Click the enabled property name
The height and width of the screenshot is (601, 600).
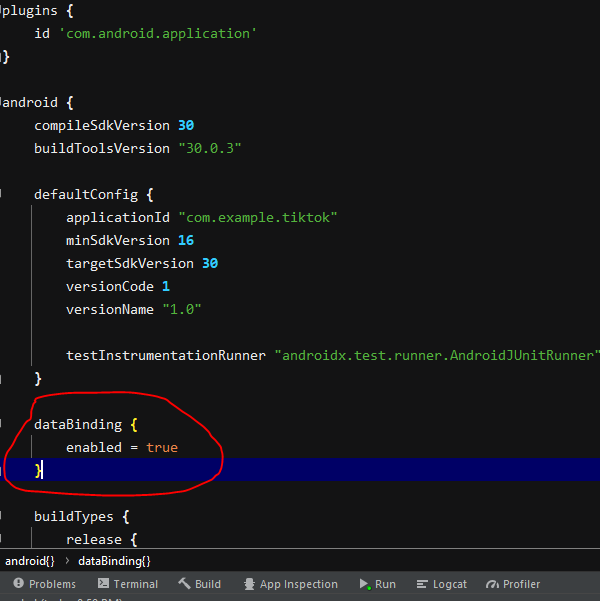[x=94, y=447]
